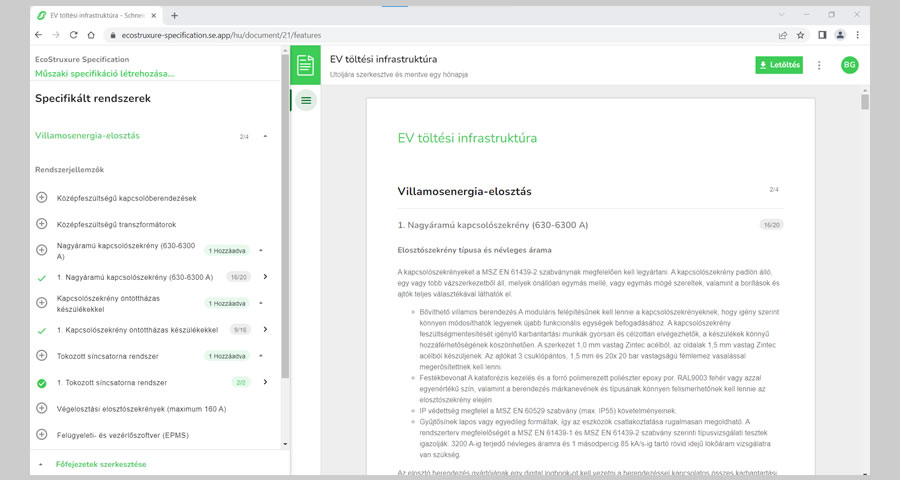Collapse Kapcsolószekrény öntöttházas készülékekkel added list
The width and height of the screenshot is (900, 480).
point(261,303)
